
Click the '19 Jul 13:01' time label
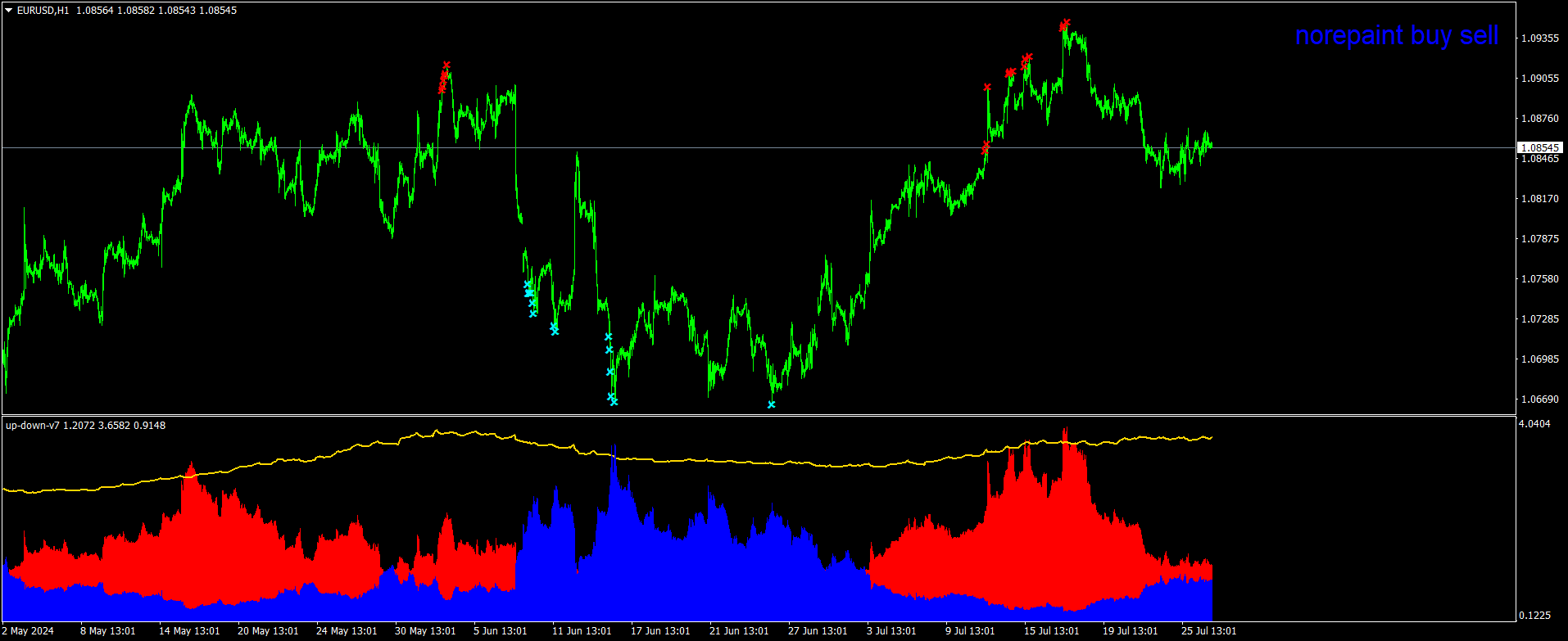pyautogui.click(x=1130, y=631)
